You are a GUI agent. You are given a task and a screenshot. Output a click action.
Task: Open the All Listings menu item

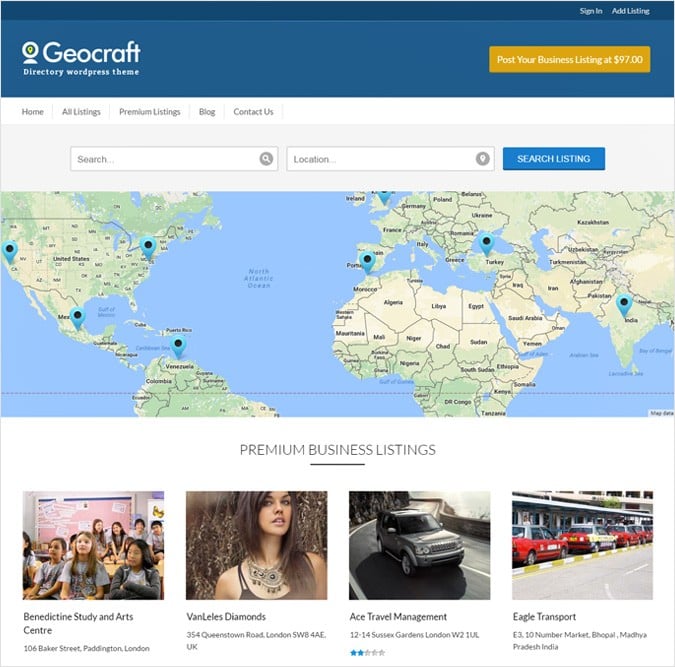[81, 112]
